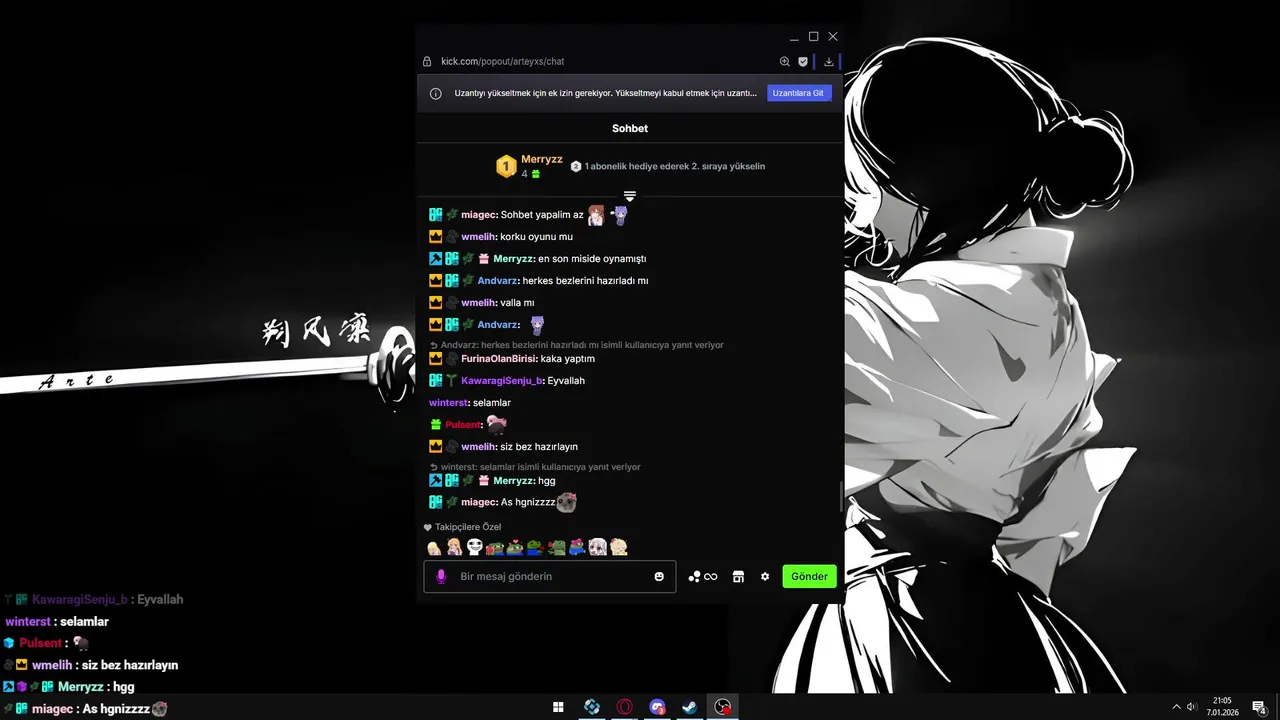1280x720 pixels.
Task: Open Steam from taskbar
Action: pyautogui.click(x=689, y=707)
